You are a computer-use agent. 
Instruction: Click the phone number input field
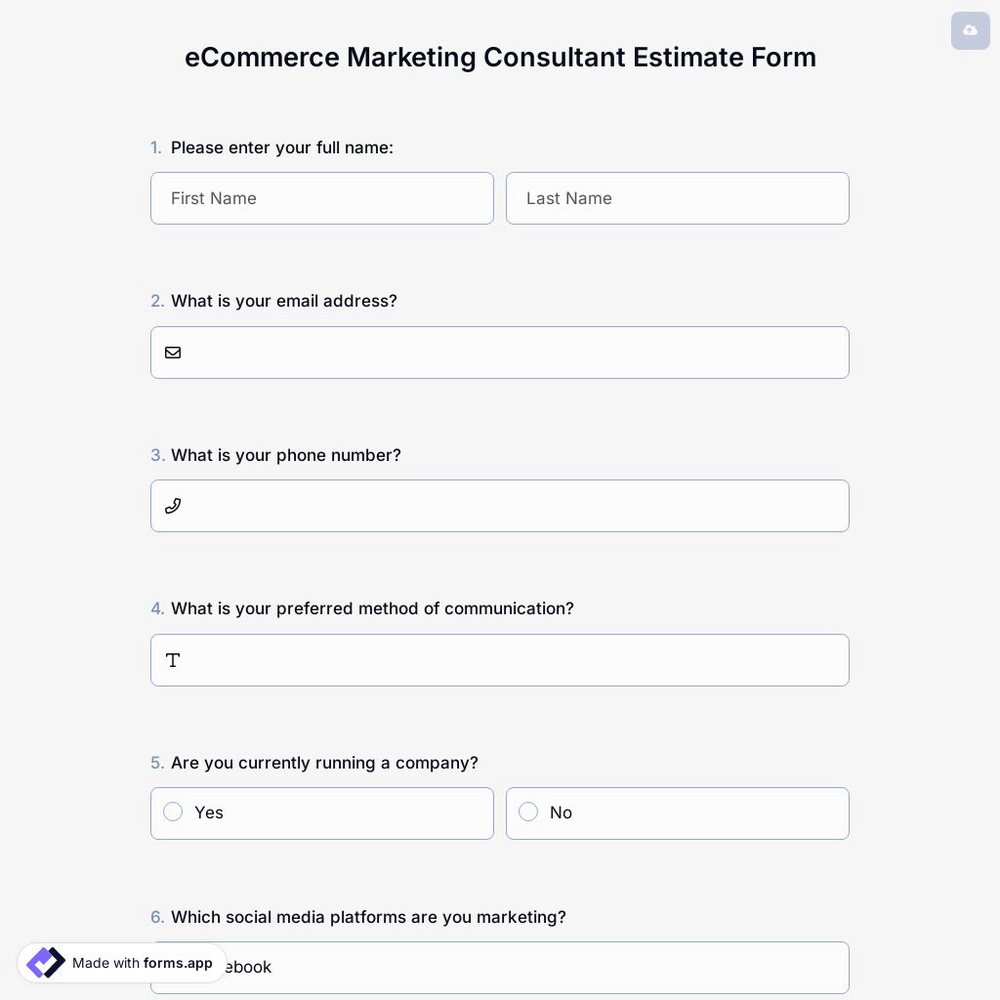[500, 505]
